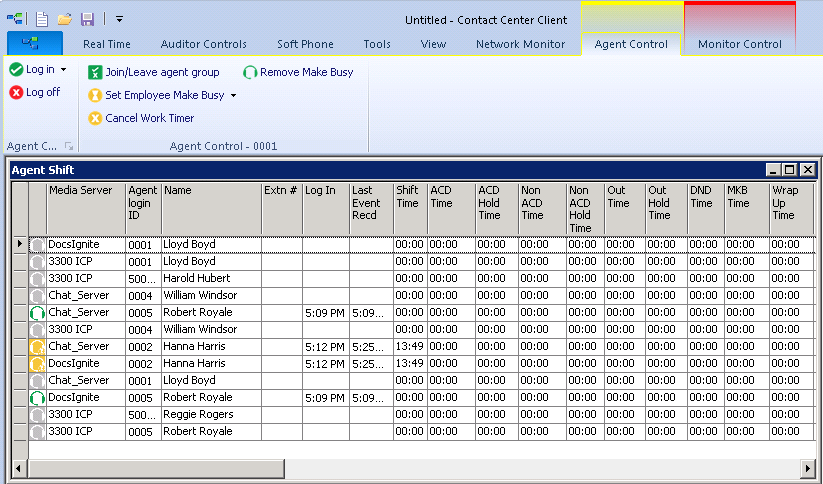Screen dimensions: 823x484
Task: Switch to the Soft Phone tab
Action: [x=305, y=44]
